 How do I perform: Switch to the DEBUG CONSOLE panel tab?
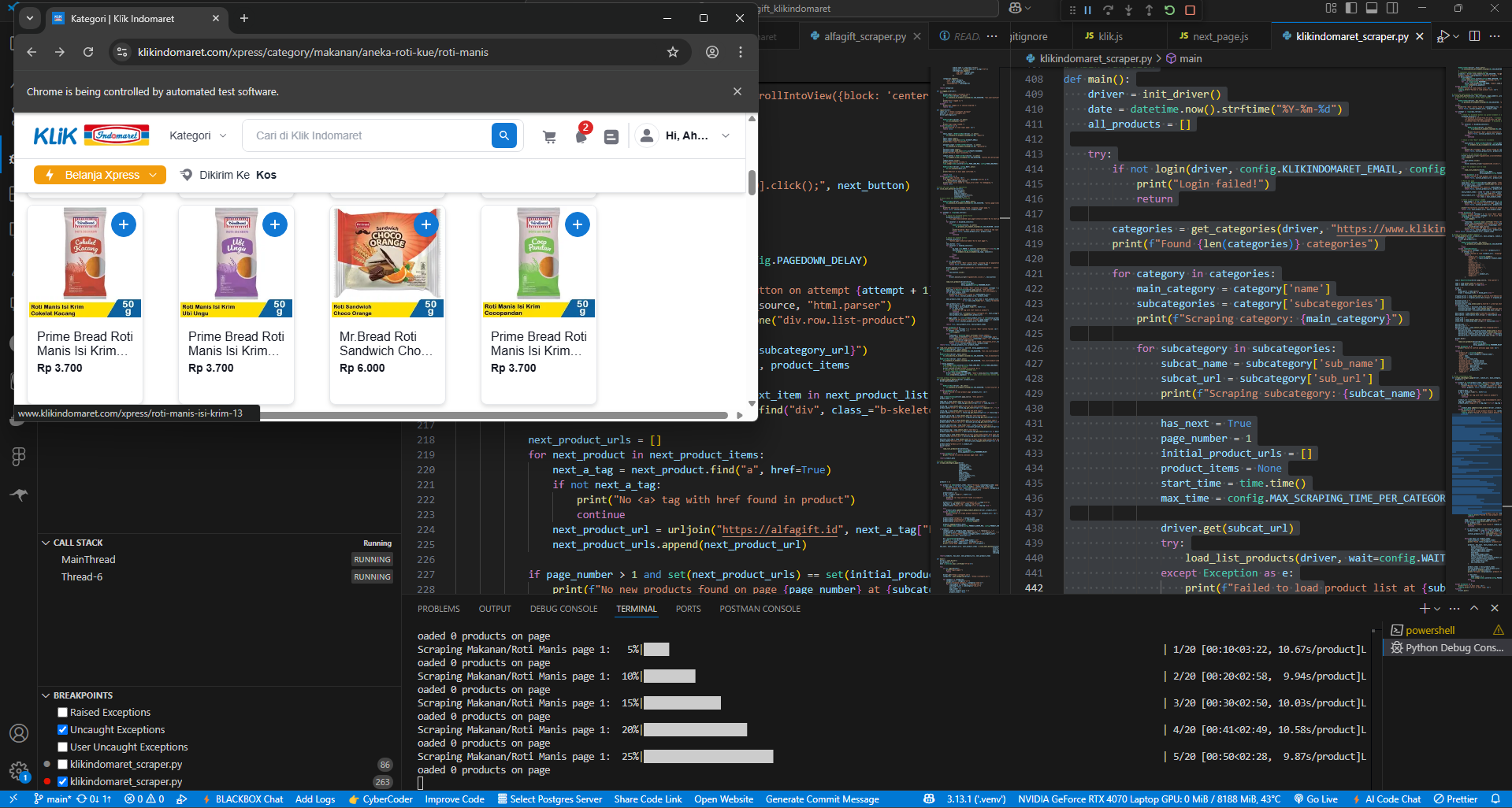[x=563, y=609]
